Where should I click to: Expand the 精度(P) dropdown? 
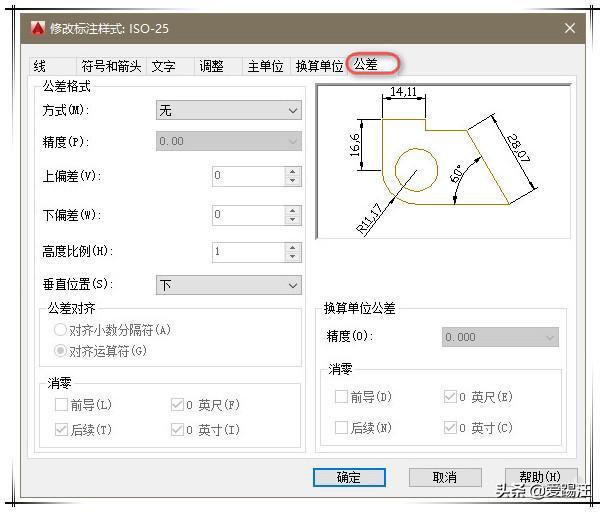click(x=229, y=141)
